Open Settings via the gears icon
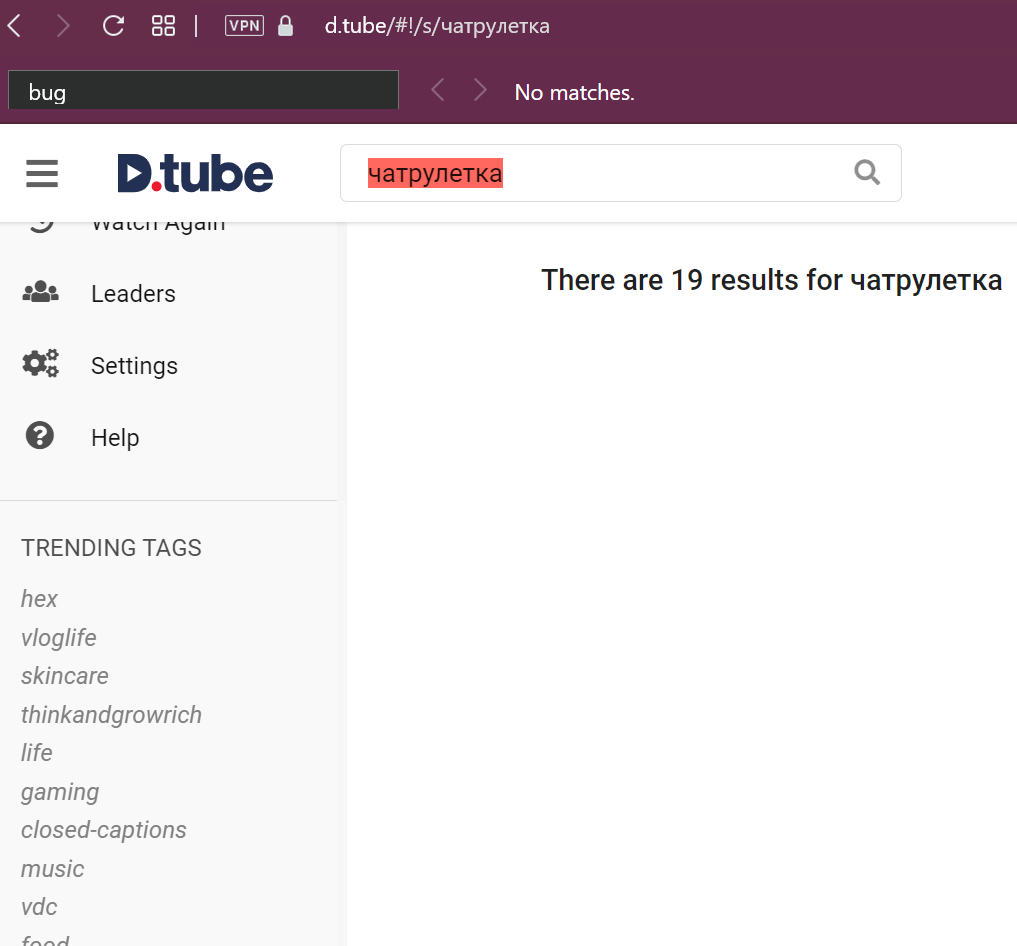This screenshot has height=946, width=1017. tap(40, 364)
